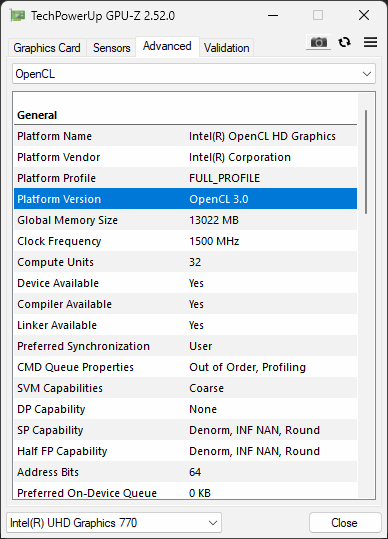Select the DP Capability row
This screenshot has width=388, height=539.
tap(186, 409)
